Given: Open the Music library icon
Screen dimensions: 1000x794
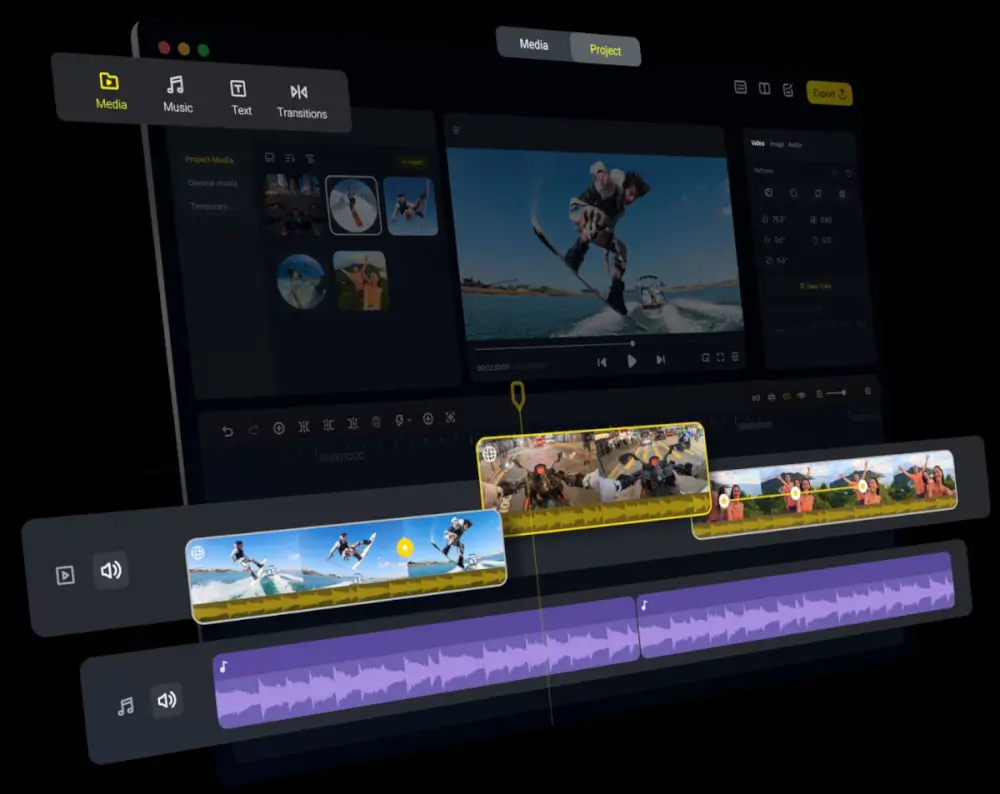Looking at the screenshot, I should point(176,86).
